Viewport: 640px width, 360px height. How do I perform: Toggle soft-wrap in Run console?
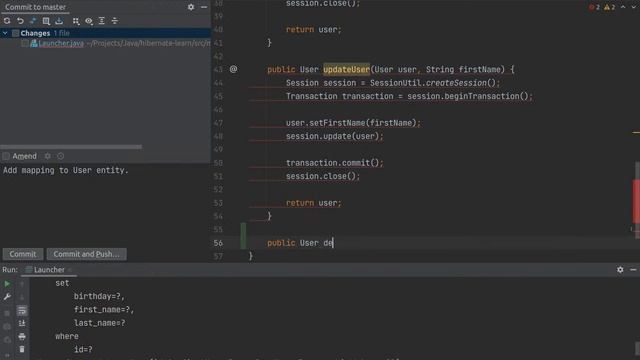22,310
